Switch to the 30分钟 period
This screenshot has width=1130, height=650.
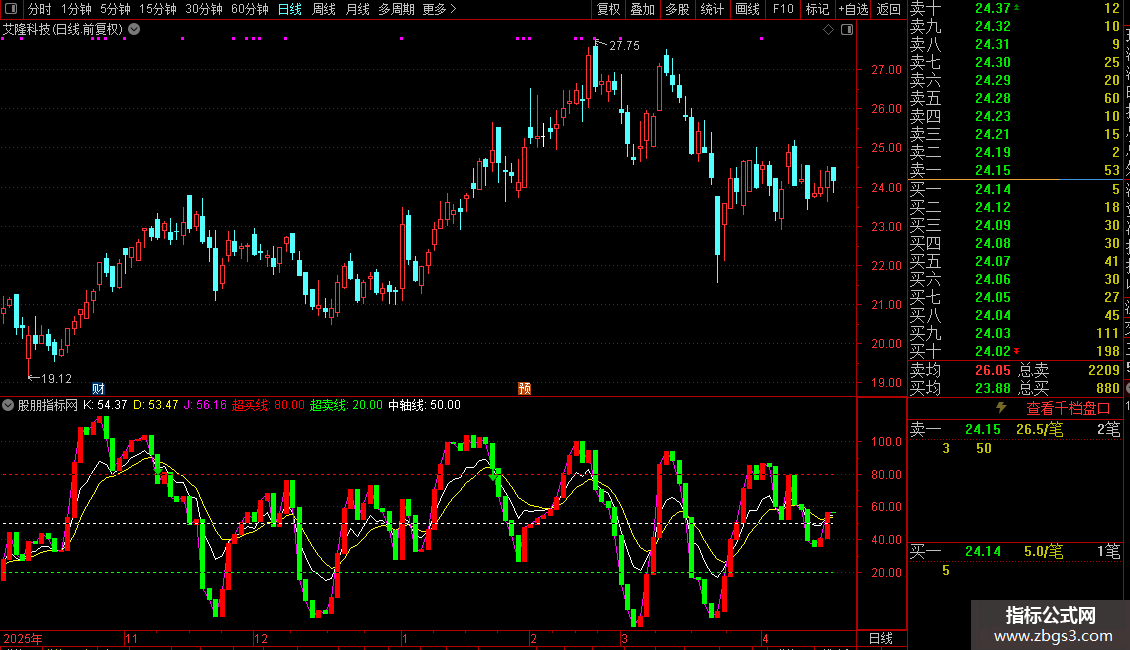click(x=204, y=9)
